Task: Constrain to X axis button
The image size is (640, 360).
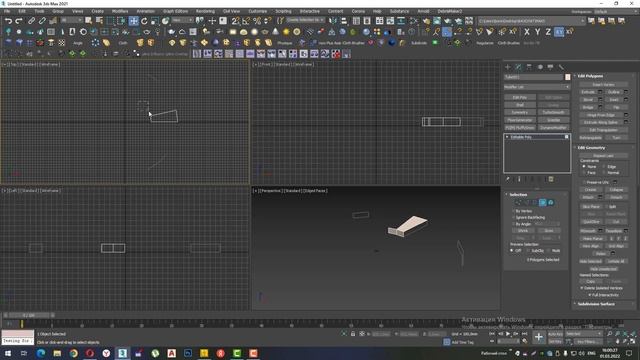Action: tap(527, 32)
